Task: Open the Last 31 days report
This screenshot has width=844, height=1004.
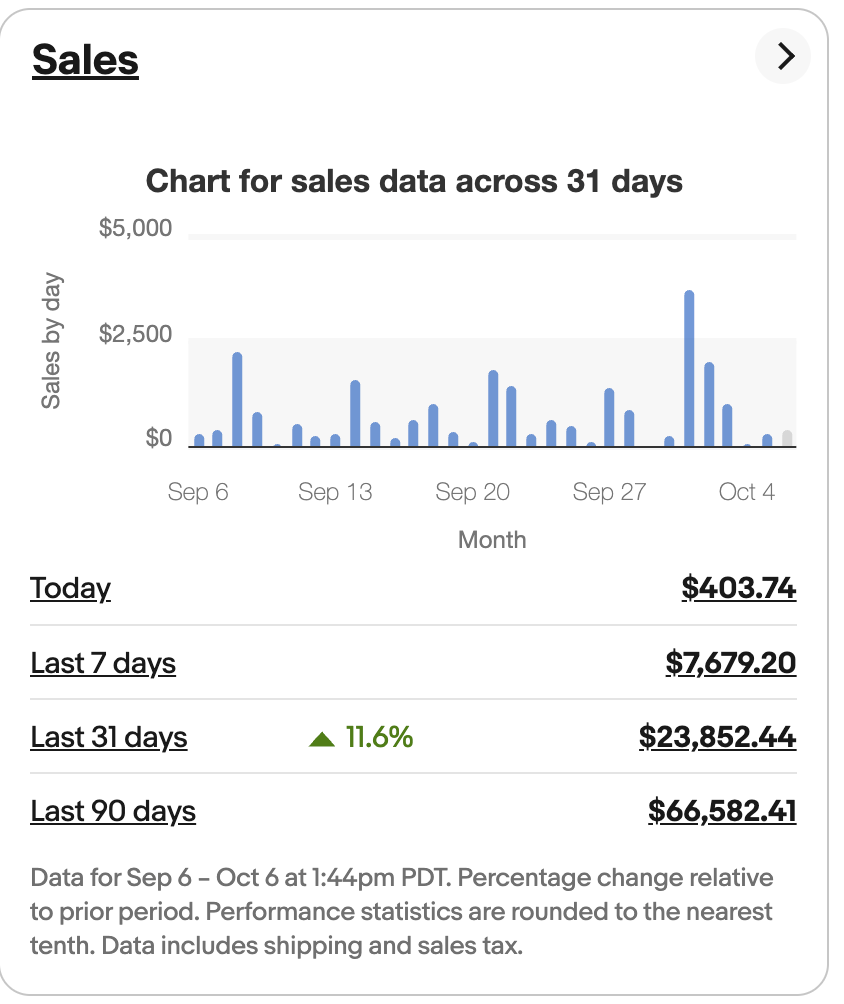Action: [108, 737]
